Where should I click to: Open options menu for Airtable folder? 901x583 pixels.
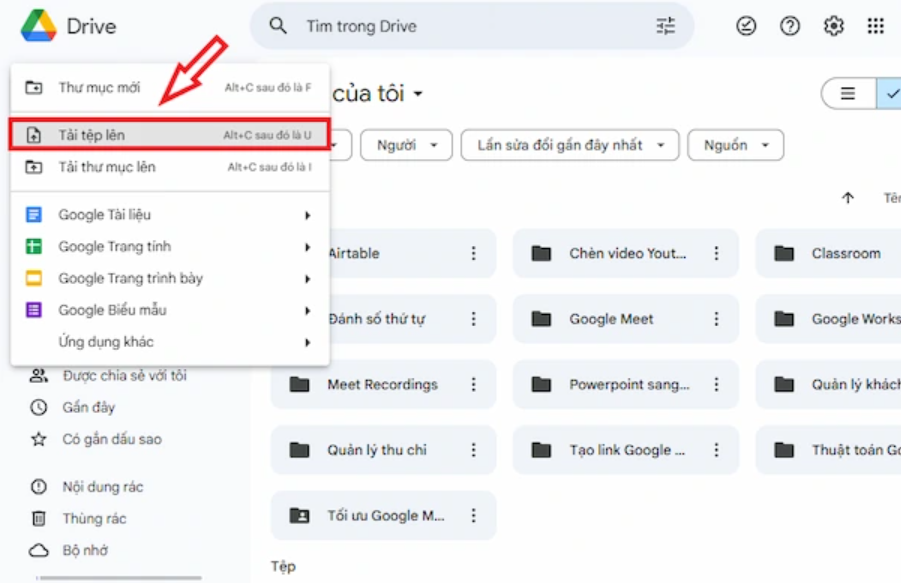click(x=474, y=253)
